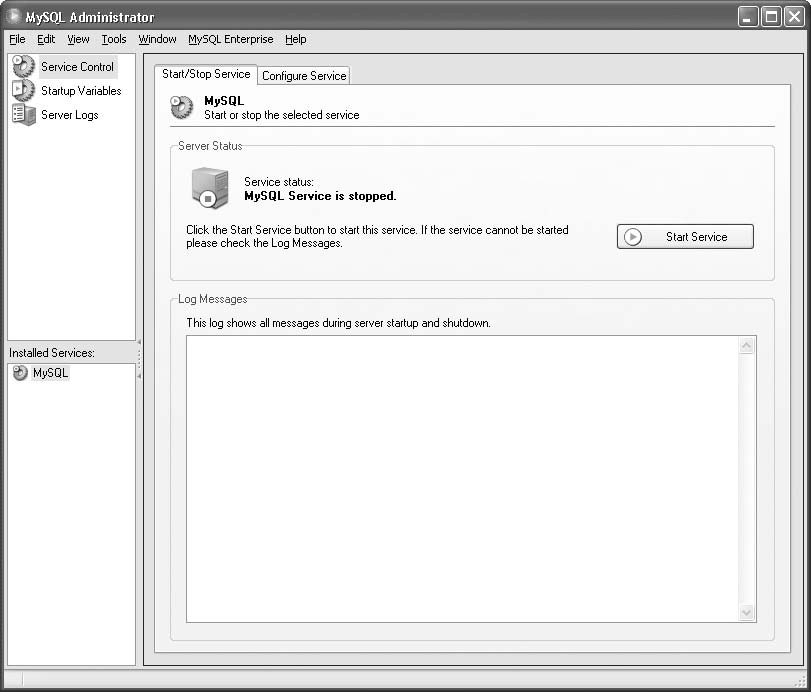Image resolution: width=811 pixels, height=692 pixels.
Task: Open the MySQL Enterprise menu
Action: click(x=230, y=40)
